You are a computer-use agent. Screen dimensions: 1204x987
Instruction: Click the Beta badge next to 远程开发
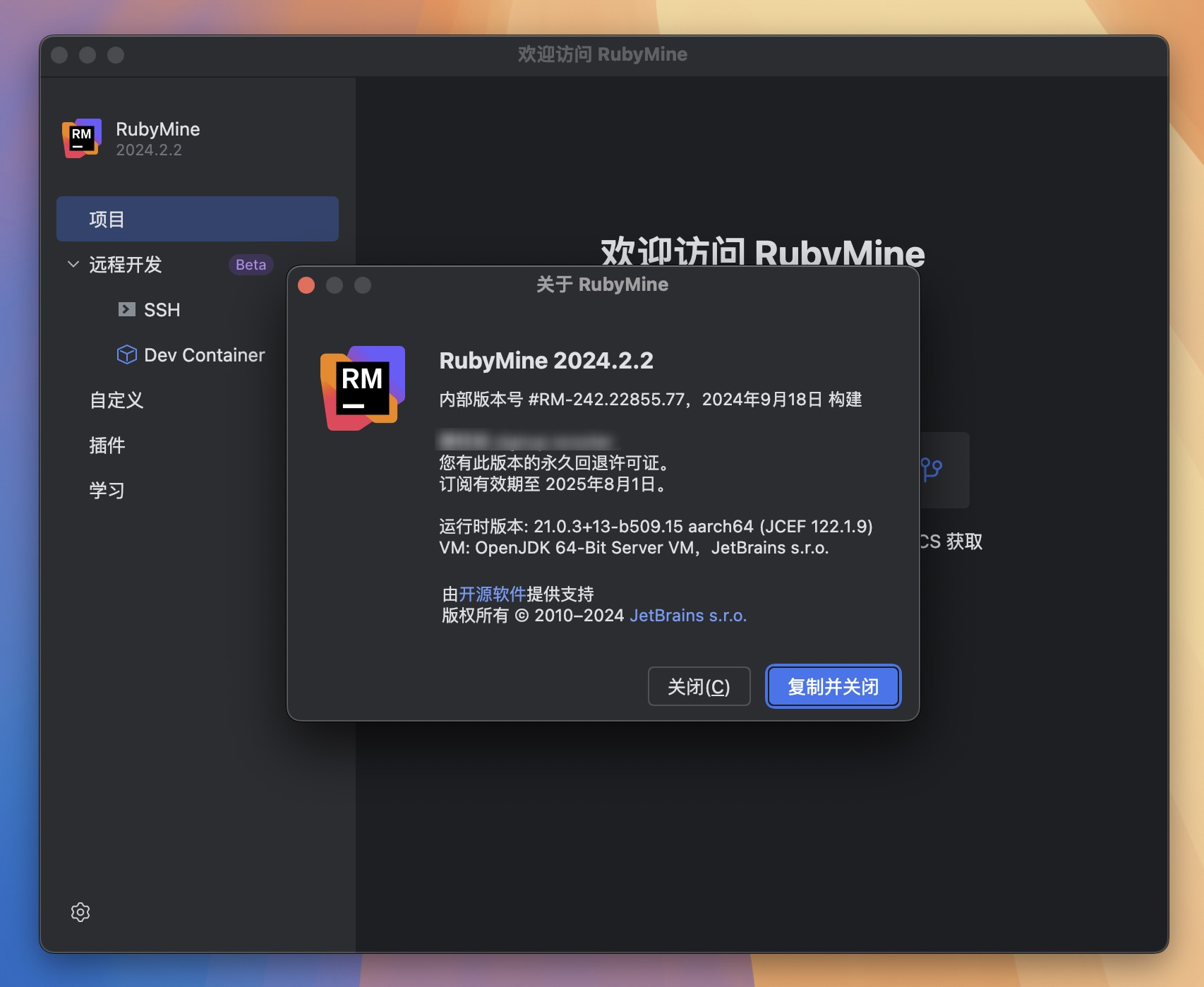pos(250,265)
